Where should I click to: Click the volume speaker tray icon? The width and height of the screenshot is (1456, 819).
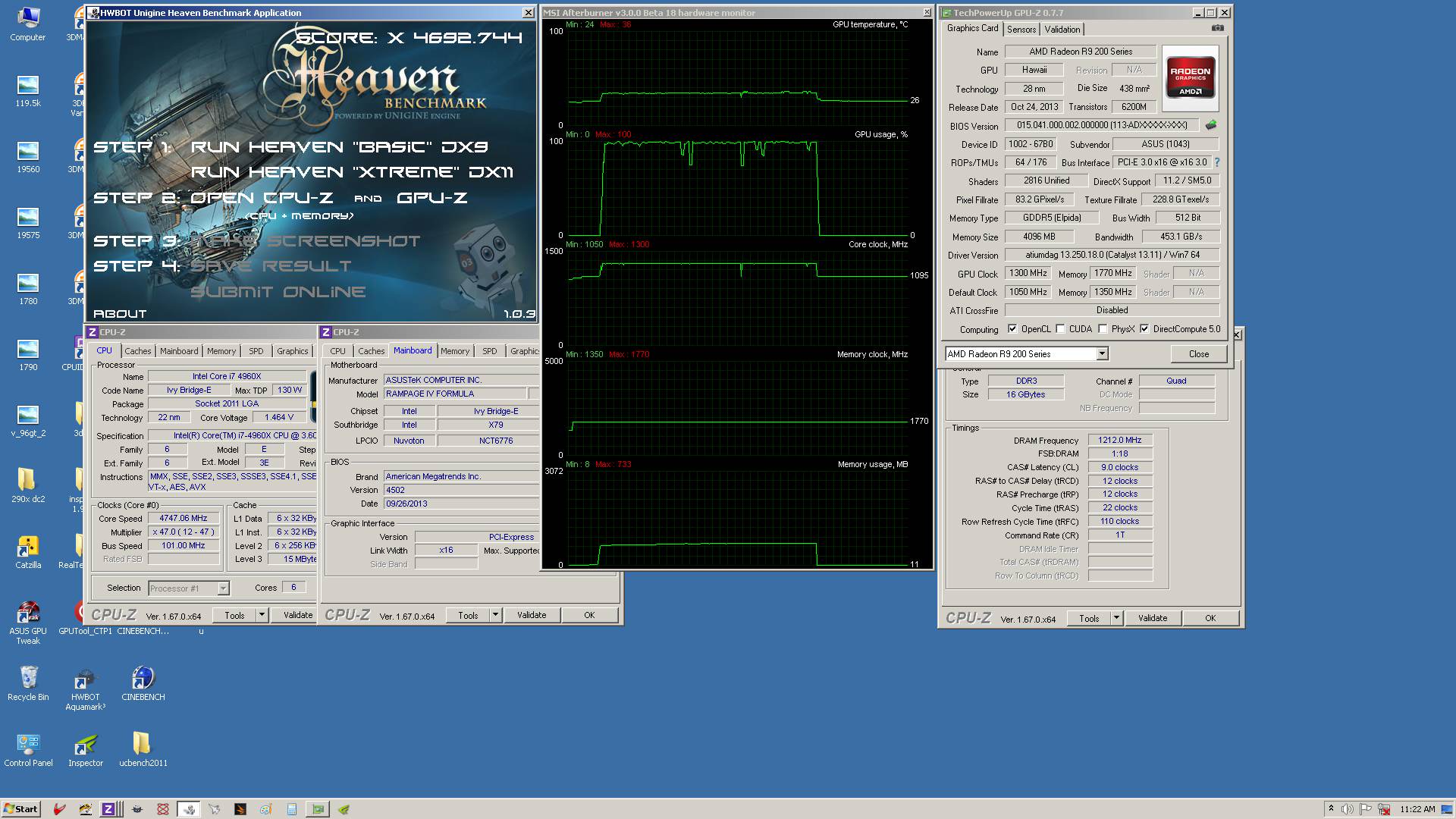1347,809
